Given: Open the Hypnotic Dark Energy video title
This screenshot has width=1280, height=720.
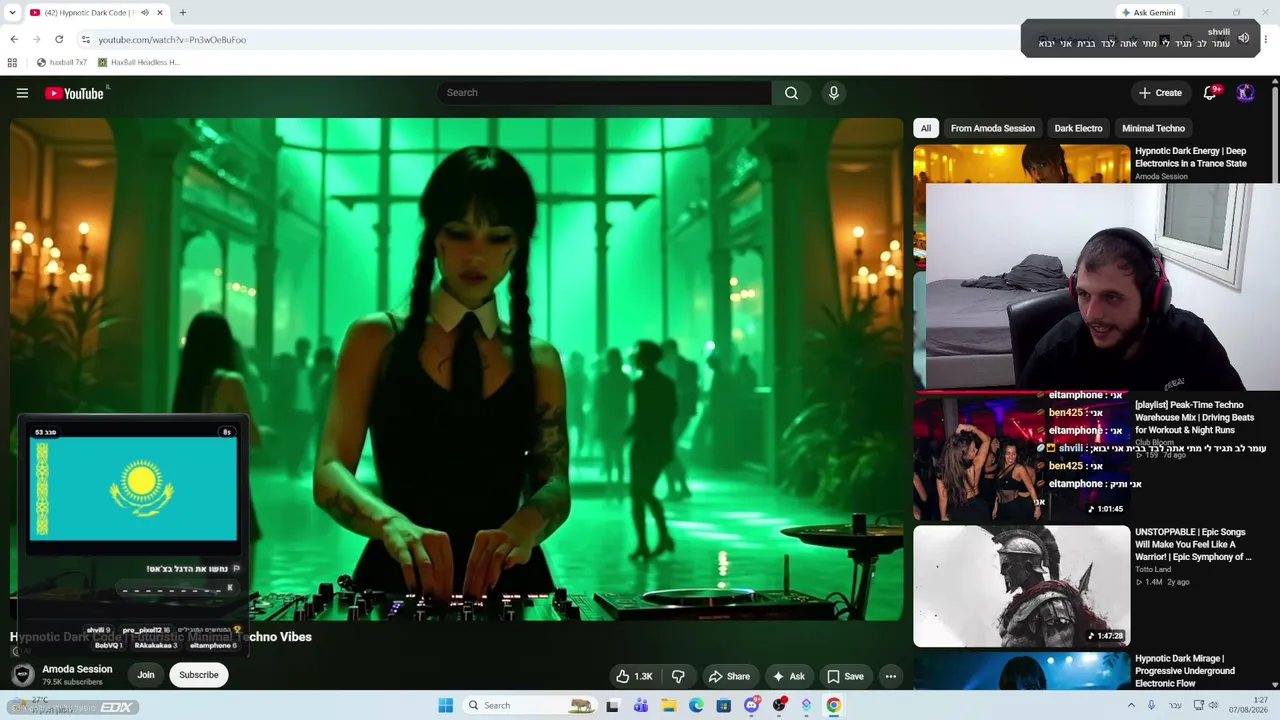Looking at the screenshot, I should pos(1191,157).
